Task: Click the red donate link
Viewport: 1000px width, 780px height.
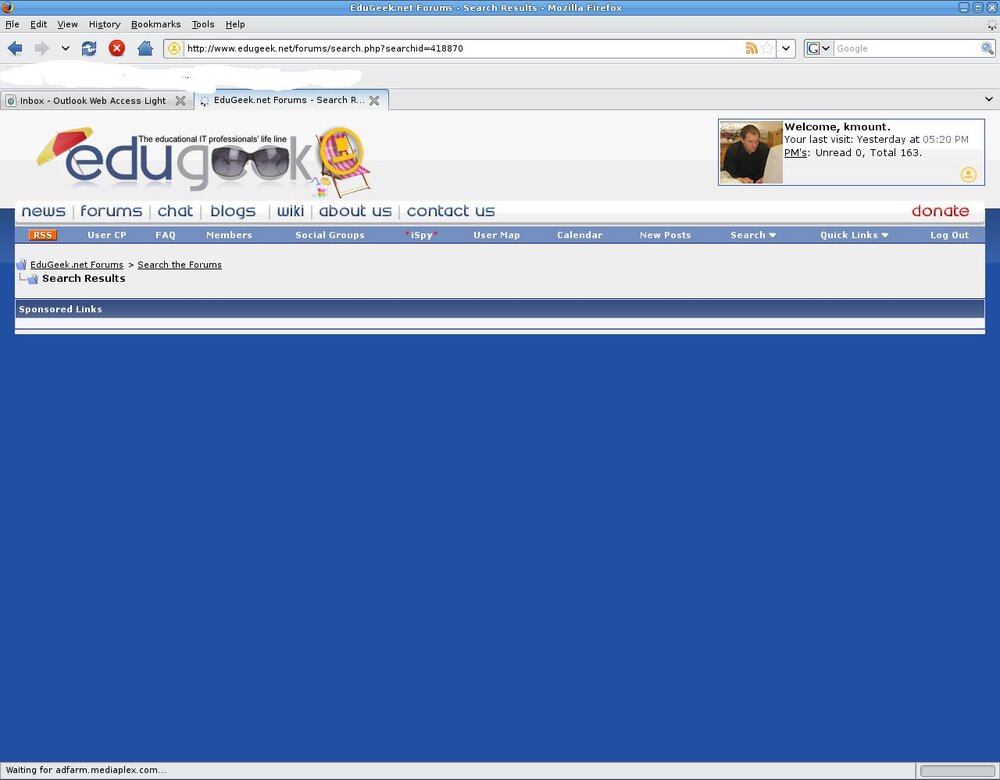Action: pos(940,211)
